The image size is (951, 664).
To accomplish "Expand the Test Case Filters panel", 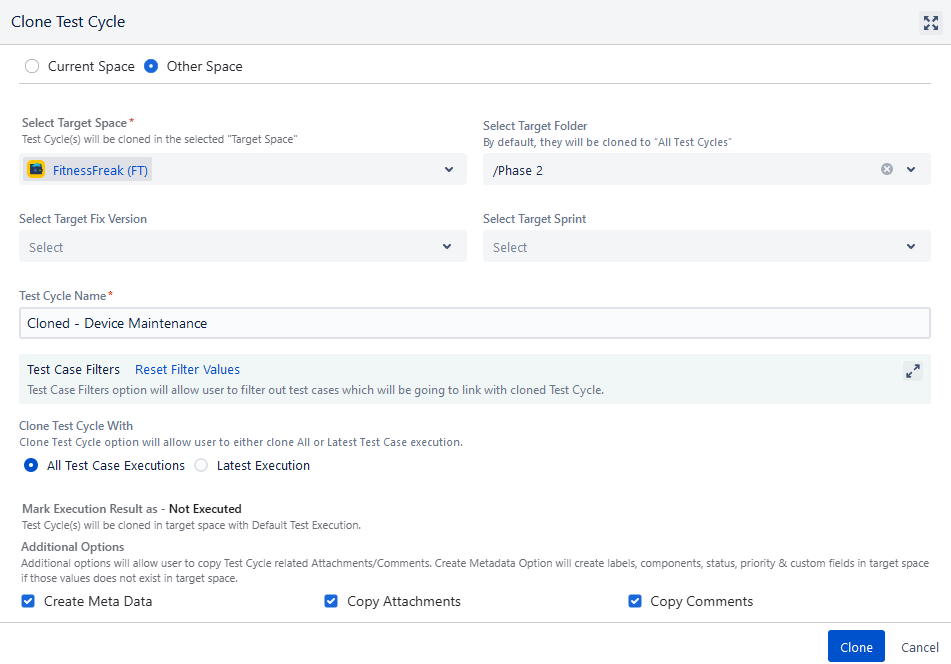I will 912,370.
